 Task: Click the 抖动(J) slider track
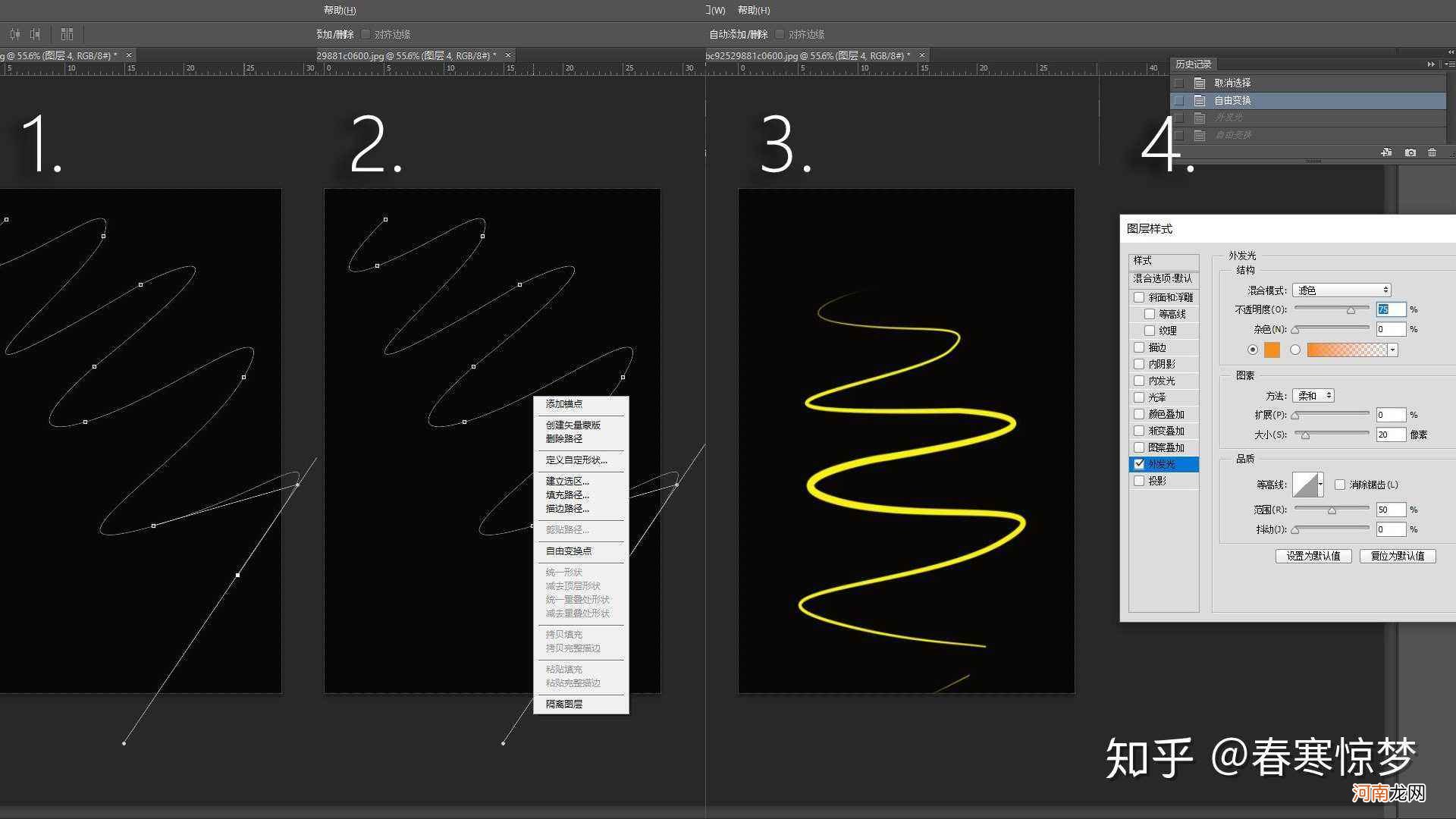pyautogui.click(x=1332, y=528)
